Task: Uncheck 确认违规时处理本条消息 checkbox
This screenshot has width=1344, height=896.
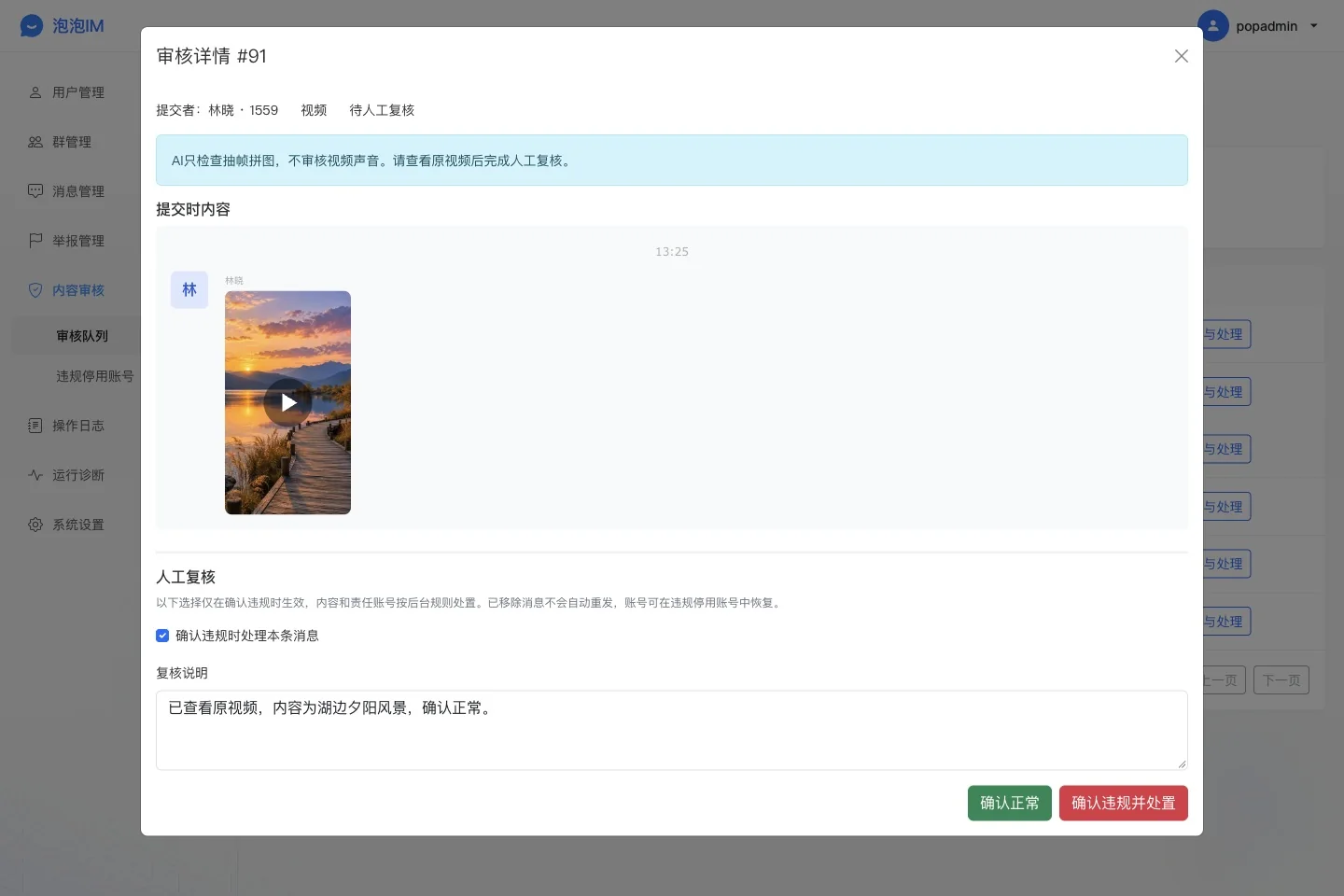Action: pyautogui.click(x=162, y=636)
